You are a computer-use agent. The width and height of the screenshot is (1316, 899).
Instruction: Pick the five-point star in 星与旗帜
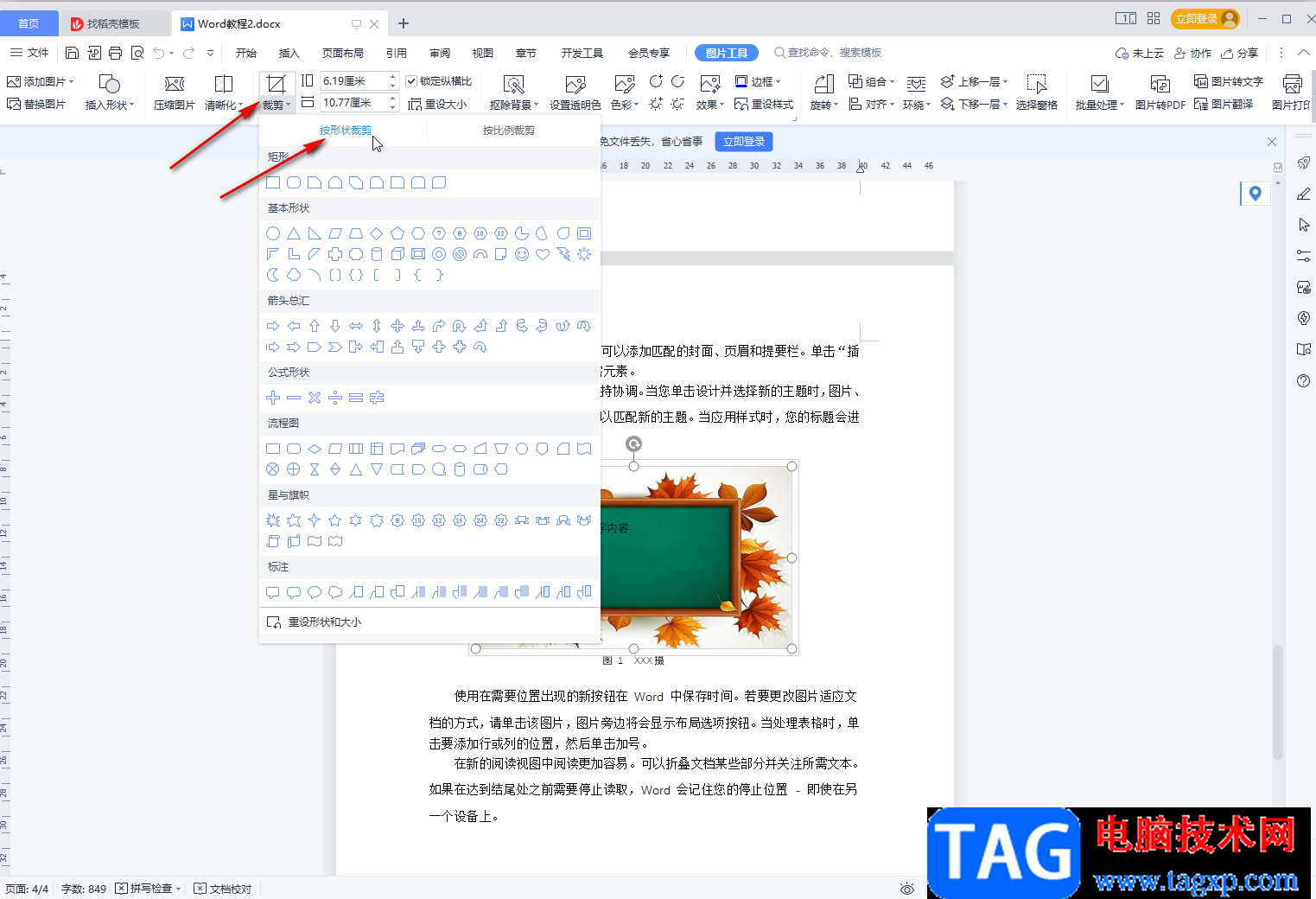click(x=335, y=520)
